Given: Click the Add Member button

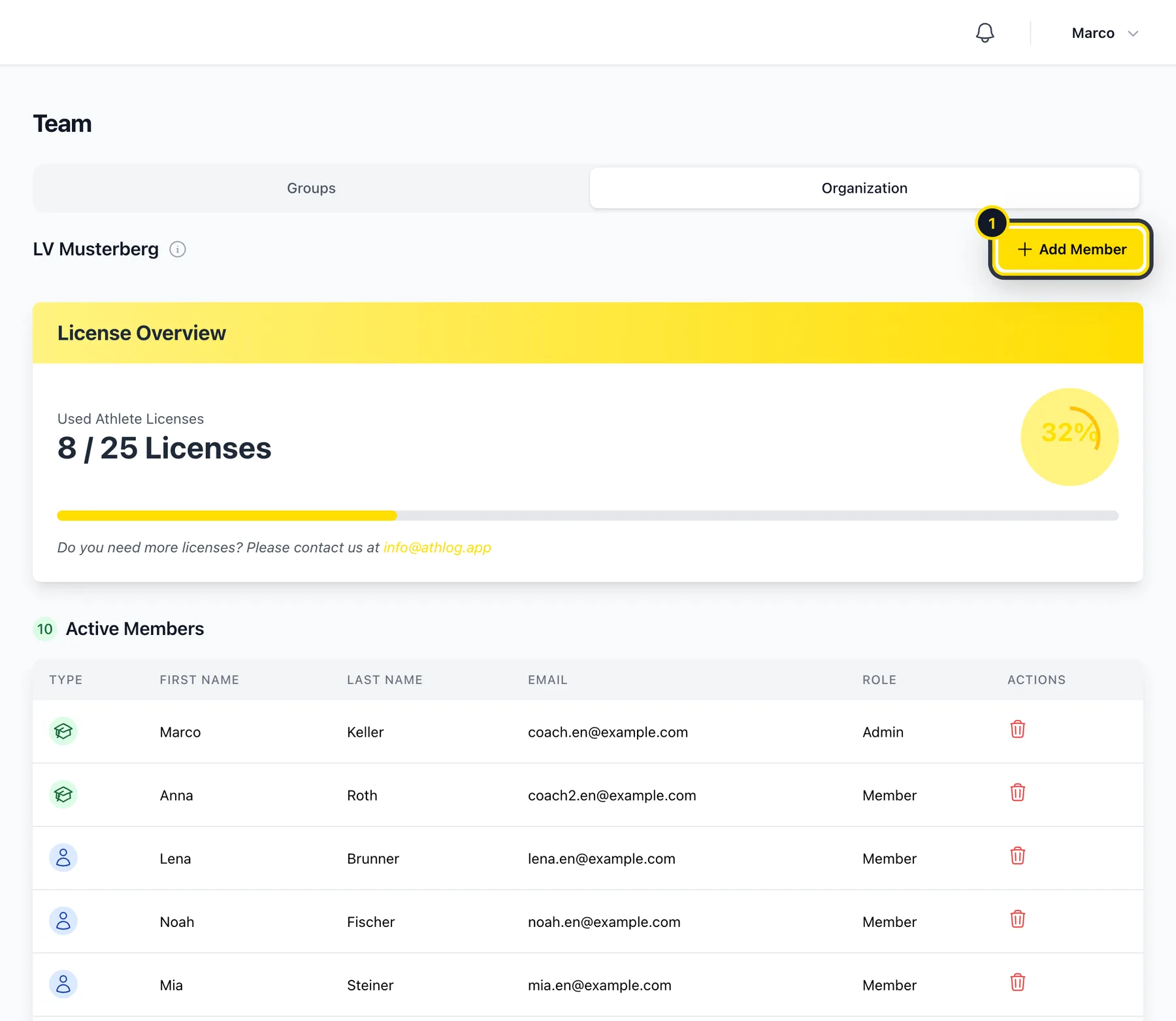Looking at the screenshot, I should tap(1071, 250).
